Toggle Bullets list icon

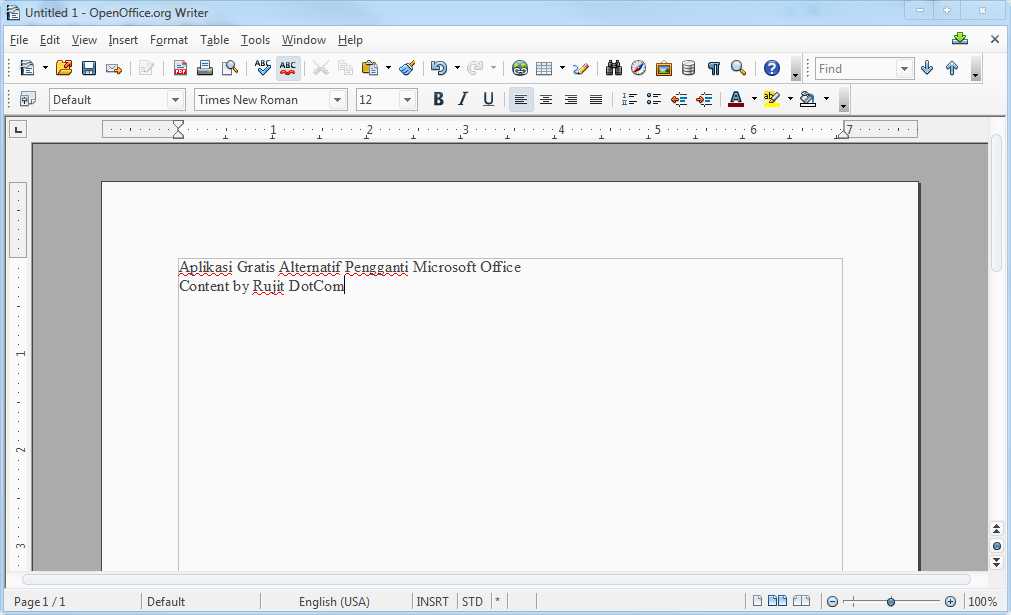coord(654,99)
